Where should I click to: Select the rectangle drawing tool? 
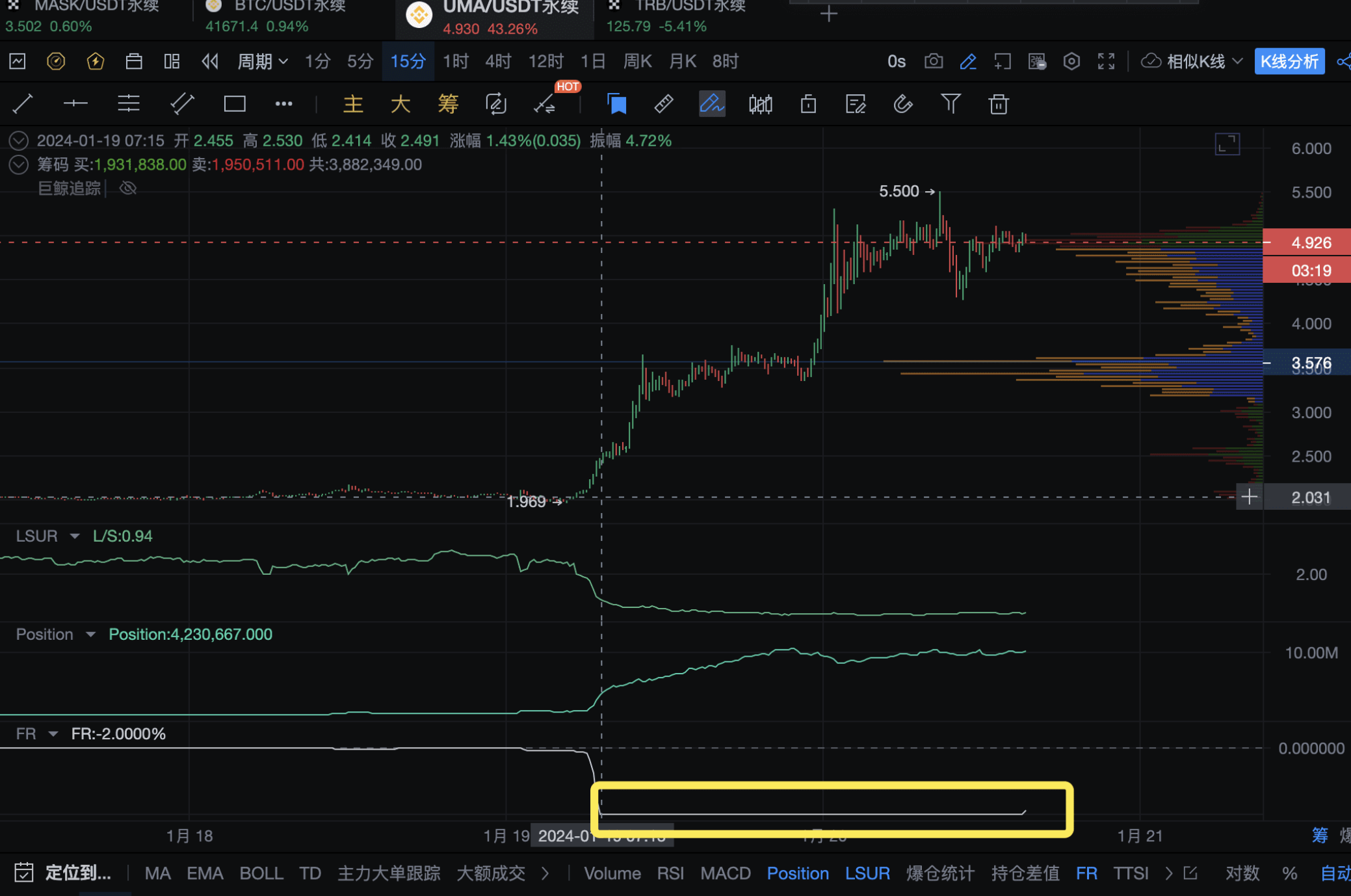tap(234, 103)
